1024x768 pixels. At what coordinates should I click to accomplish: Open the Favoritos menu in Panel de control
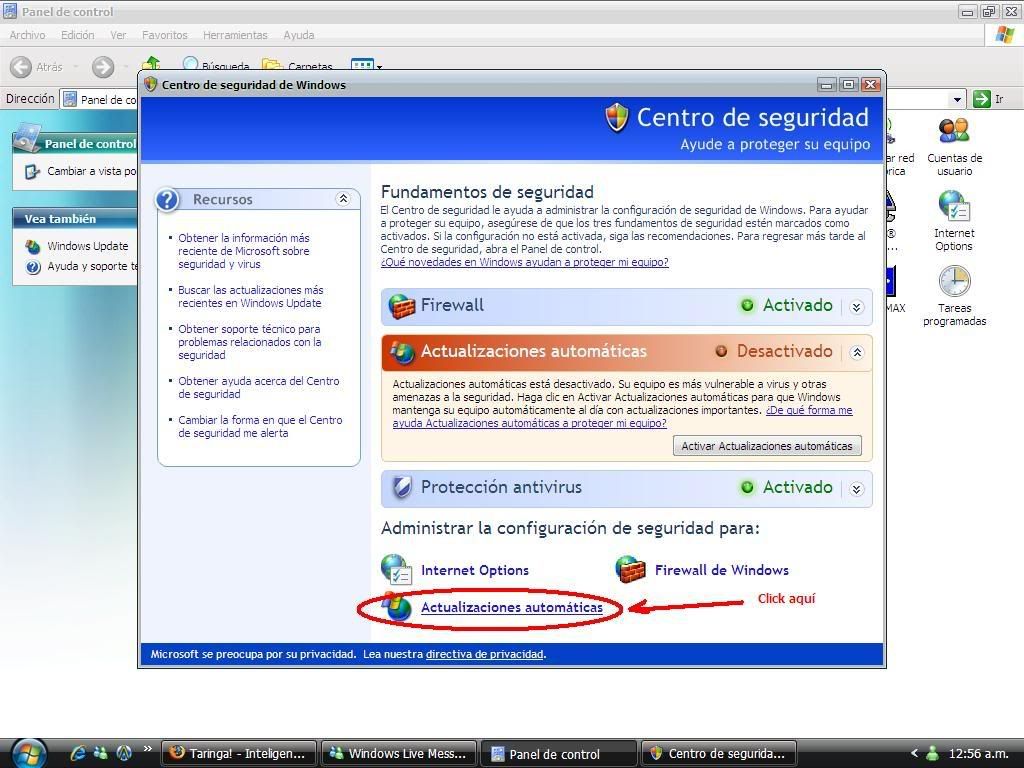pyautogui.click(x=165, y=35)
